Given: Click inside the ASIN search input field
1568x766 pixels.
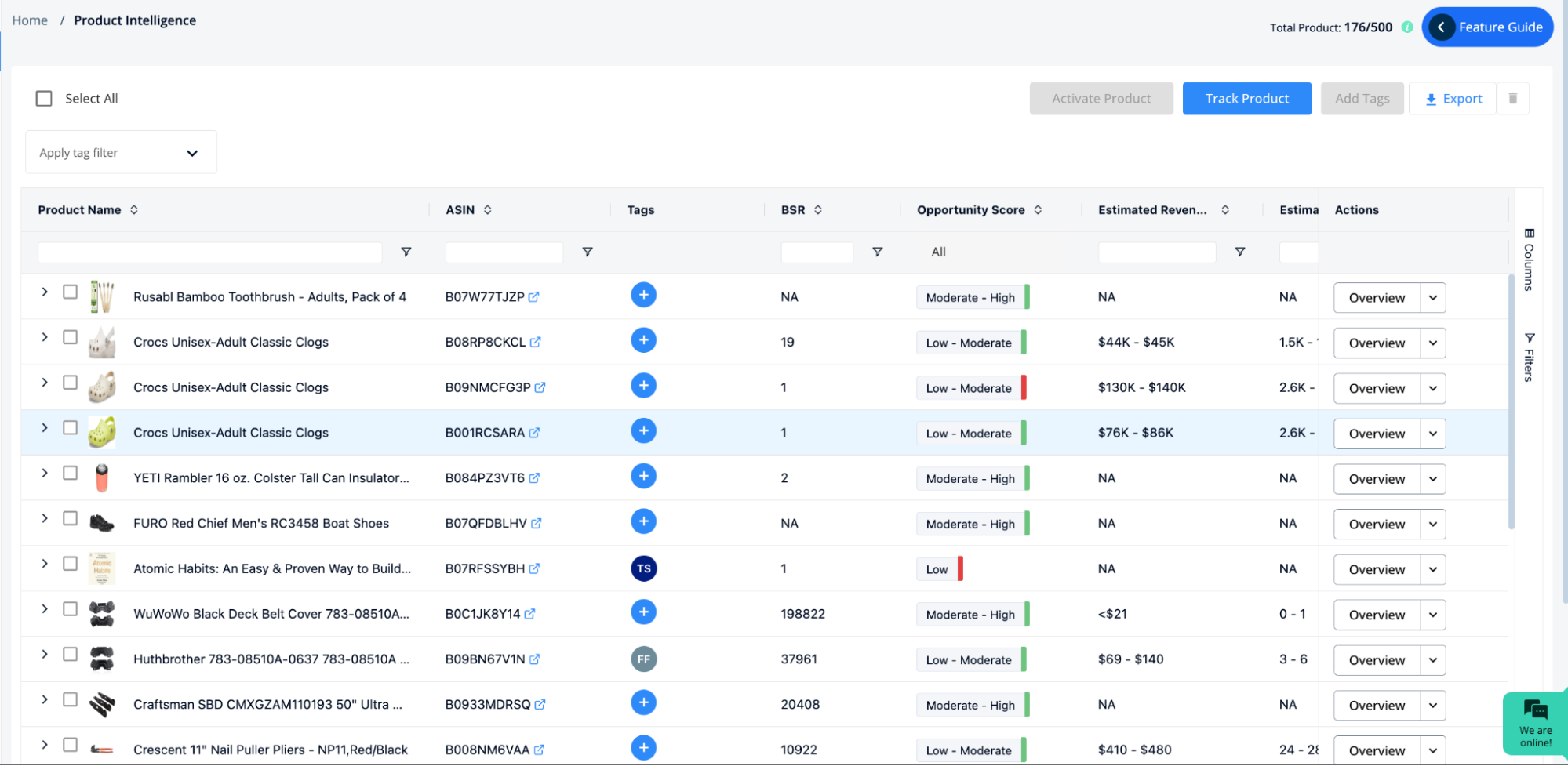Looking at the screenshot, I should 504,252.
